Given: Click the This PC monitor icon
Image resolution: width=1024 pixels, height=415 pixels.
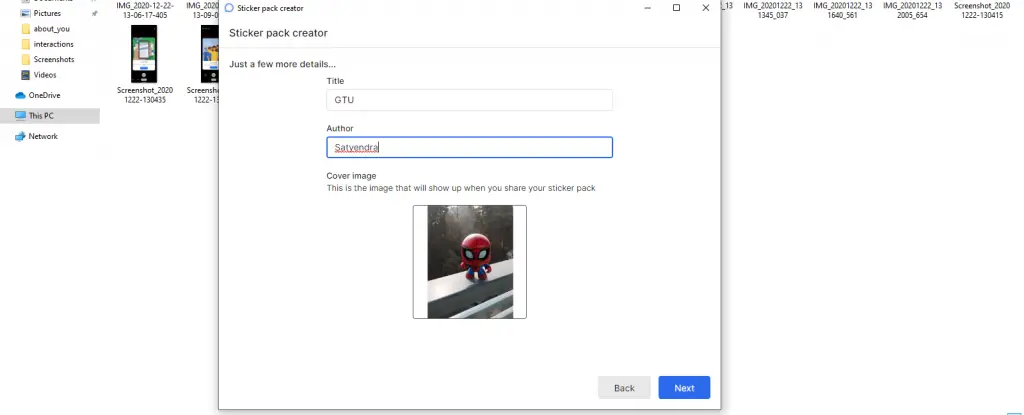Looking at the screenshot, I should click(x=20, y=116).
